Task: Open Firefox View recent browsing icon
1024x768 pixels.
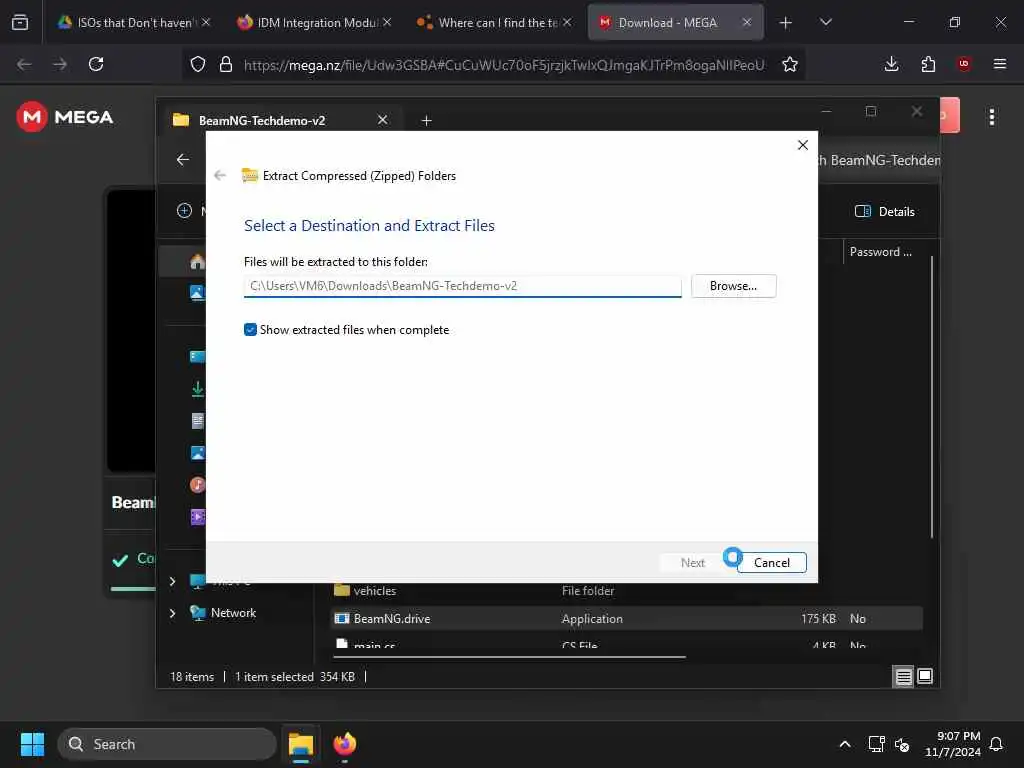Action: click(20, 22)
